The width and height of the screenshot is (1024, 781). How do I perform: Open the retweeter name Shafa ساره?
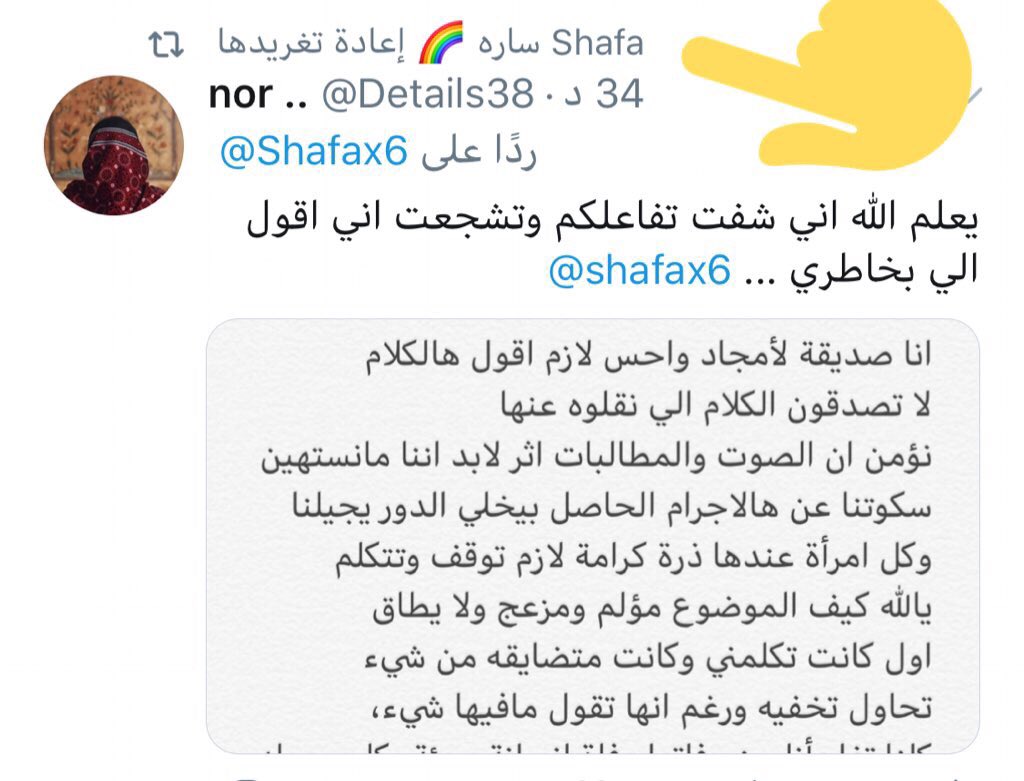point(561,43)
